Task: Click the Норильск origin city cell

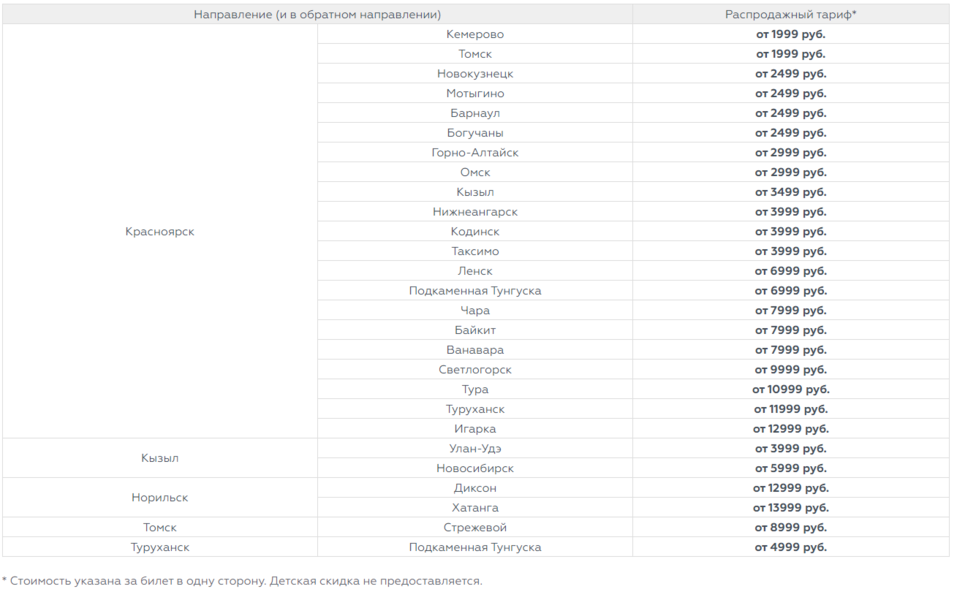Action: pos(160,498)
